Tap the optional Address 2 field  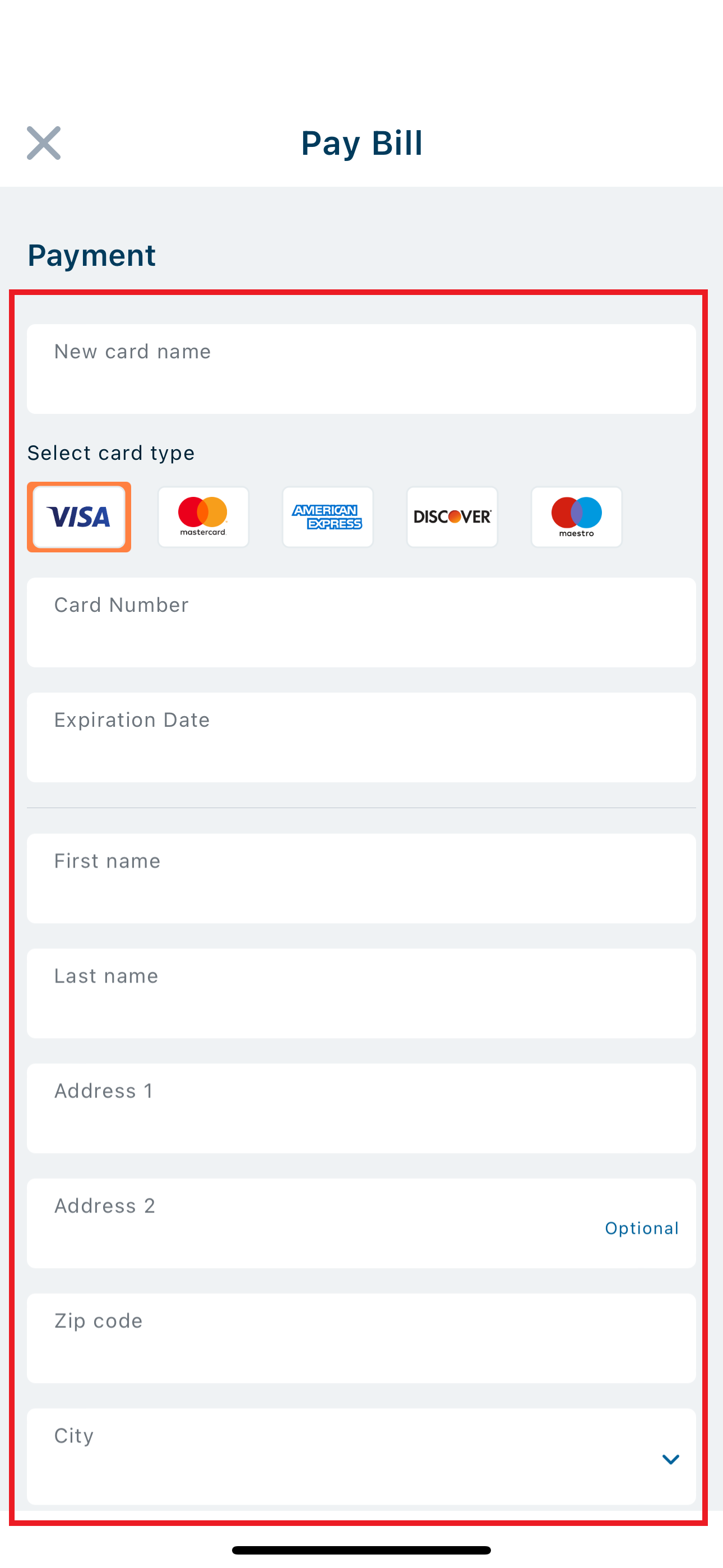coord(361,1224)
